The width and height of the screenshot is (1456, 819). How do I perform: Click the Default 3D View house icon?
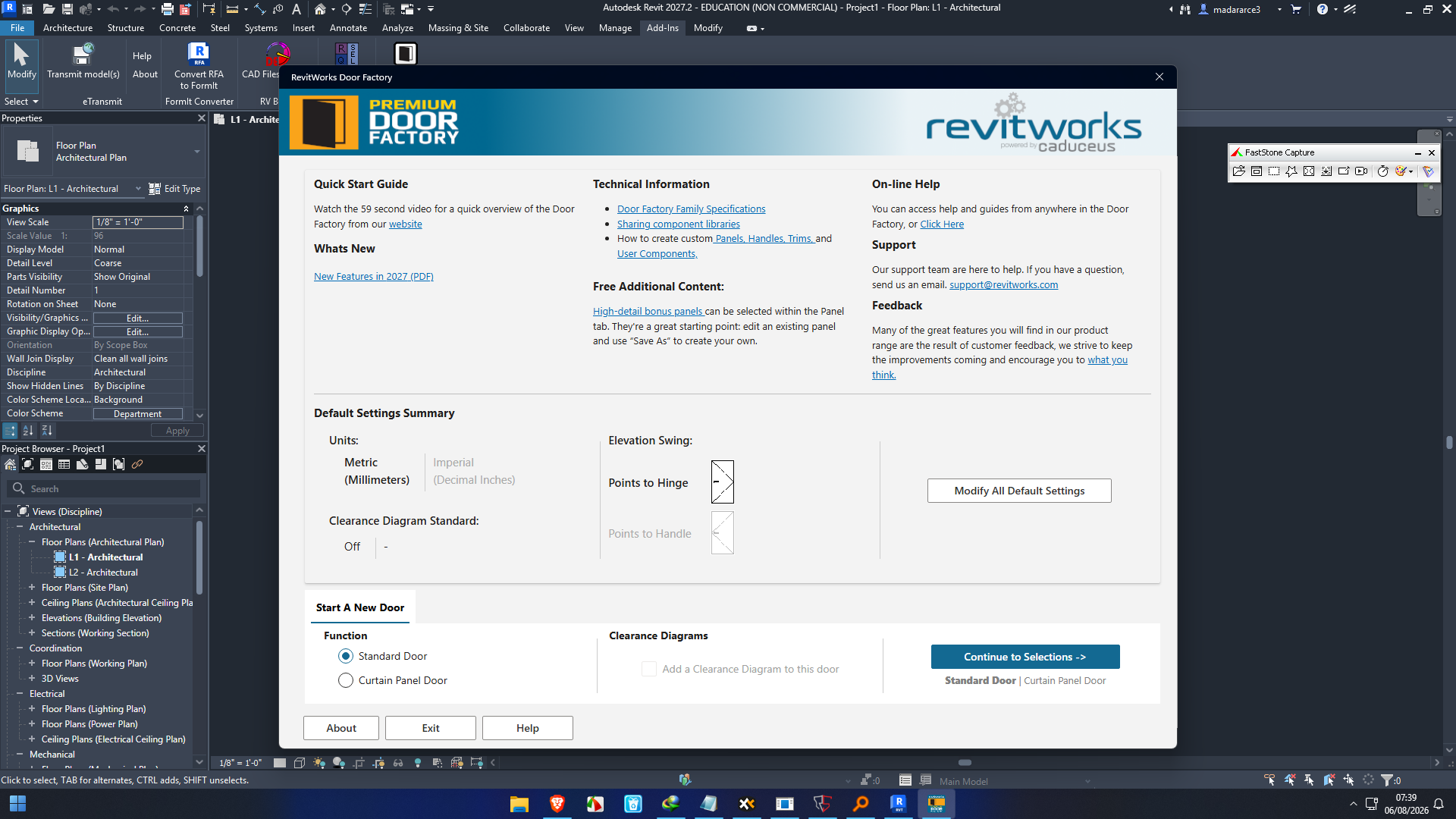coord(320,9)
